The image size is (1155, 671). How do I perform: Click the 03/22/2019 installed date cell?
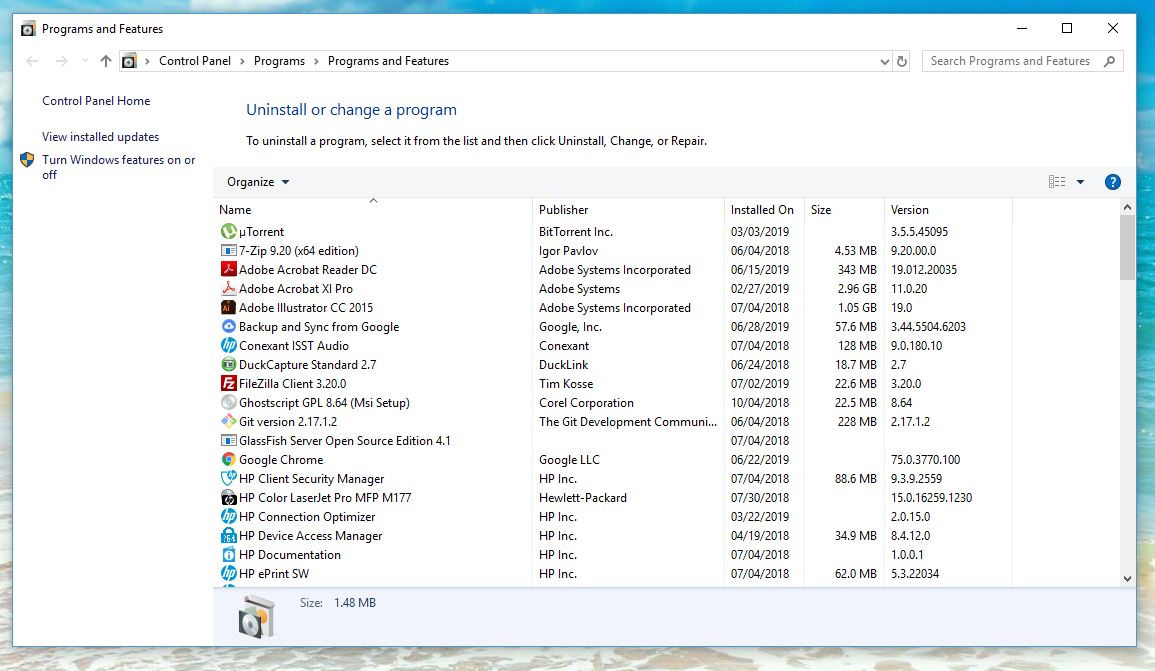click(759, 516)
